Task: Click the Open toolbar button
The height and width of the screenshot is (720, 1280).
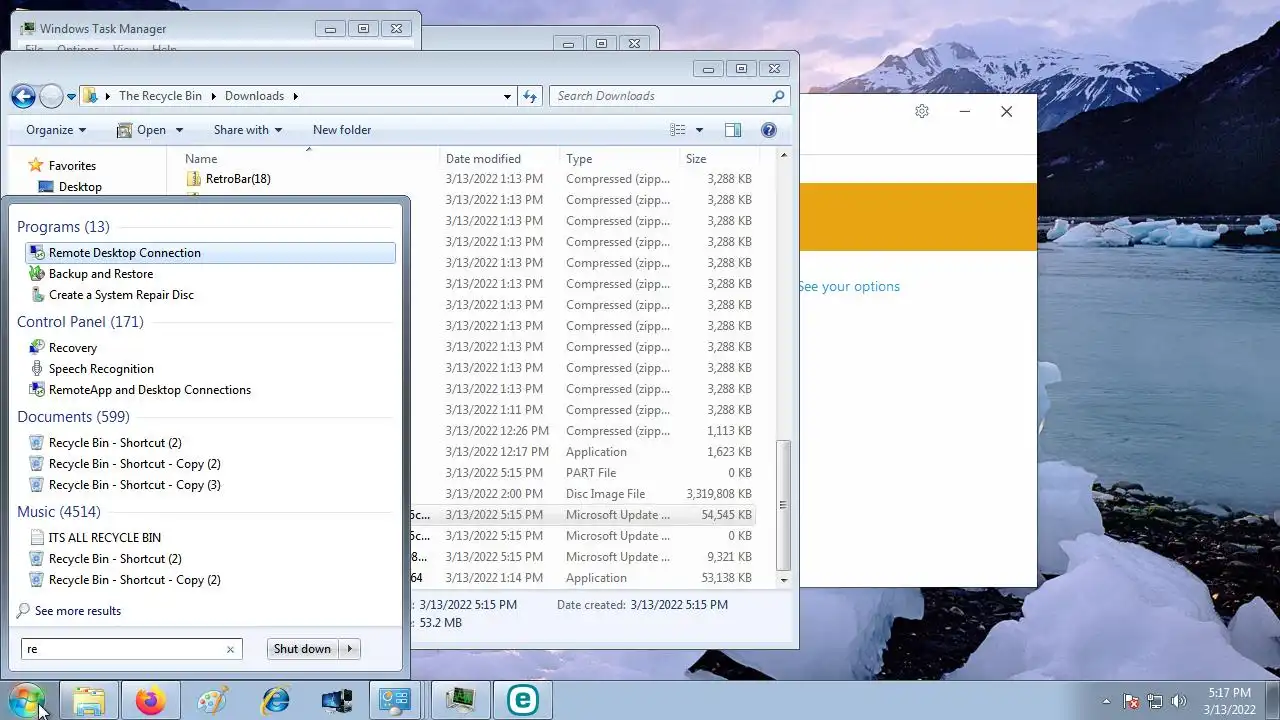Action: point(142,130)
